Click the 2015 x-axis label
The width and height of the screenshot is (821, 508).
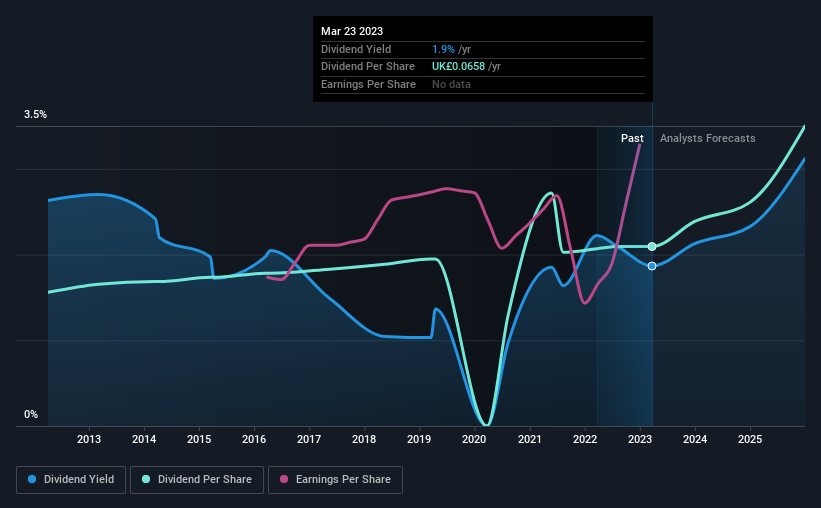coord(199,439)
